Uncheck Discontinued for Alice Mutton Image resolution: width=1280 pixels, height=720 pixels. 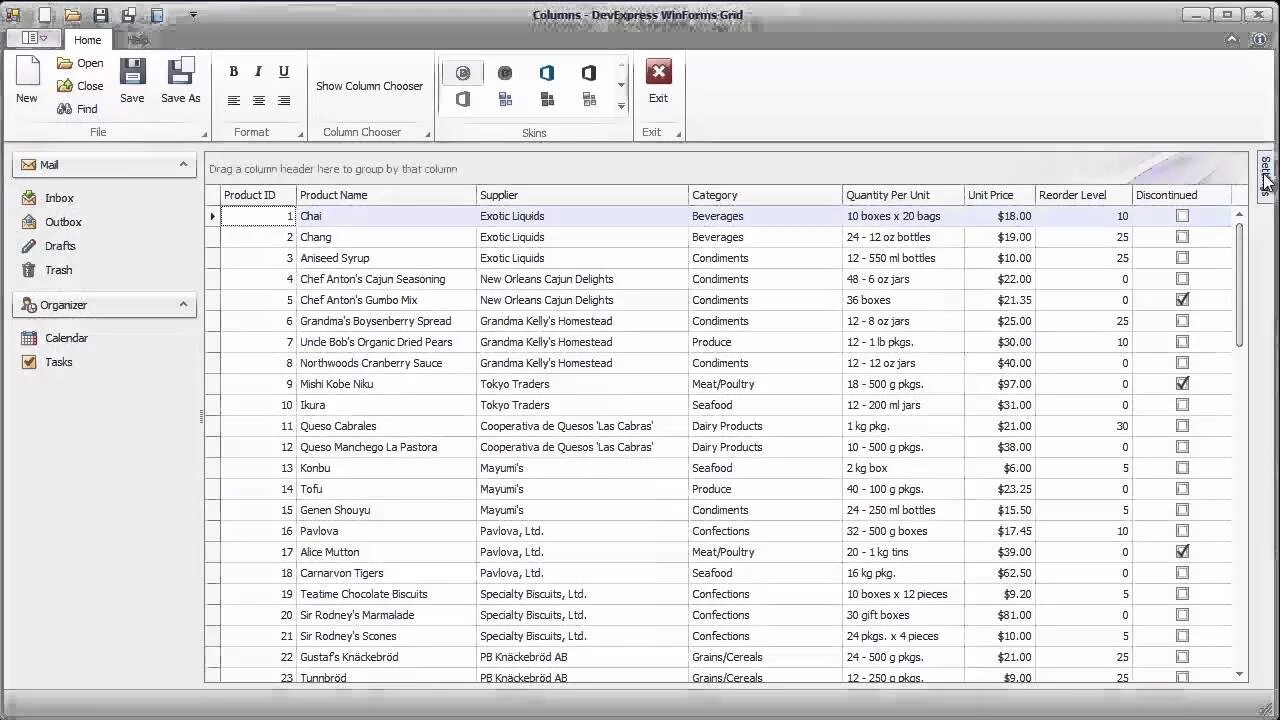pyautogui.click(x=1182, y=552)
